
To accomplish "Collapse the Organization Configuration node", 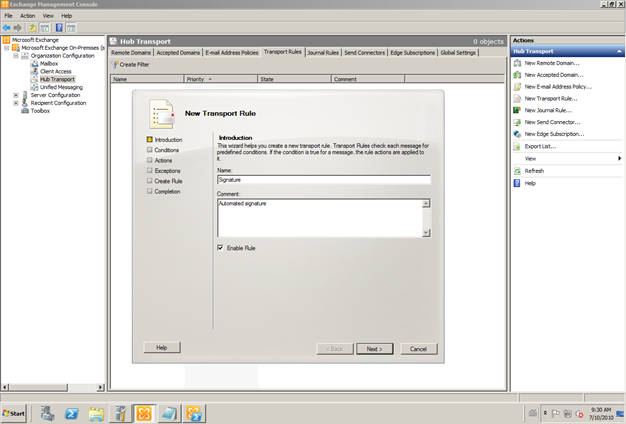I will tap(16, 56).
